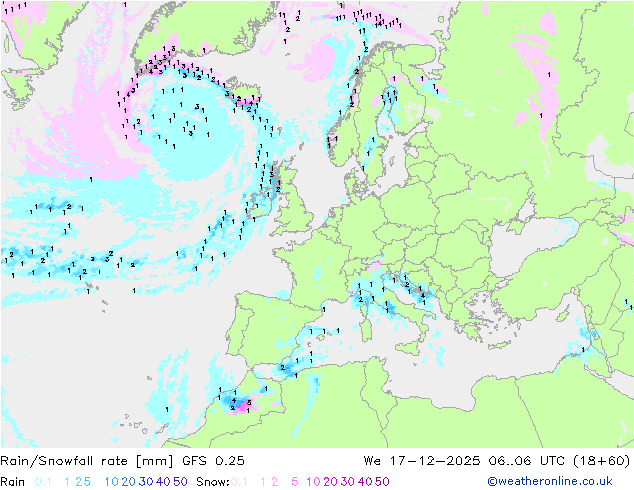Click the "Snow:" legend label
This screenshot has width=634, height=490.
(x=213, y=482)
